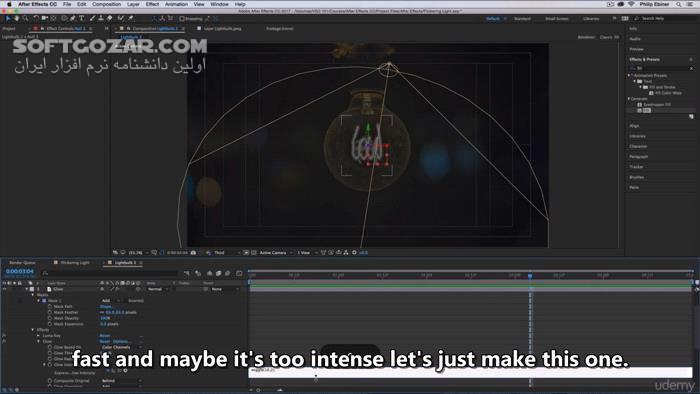Select the Hand tool
The width and height of the screenshot is (700, 394).
pos(17,18)
